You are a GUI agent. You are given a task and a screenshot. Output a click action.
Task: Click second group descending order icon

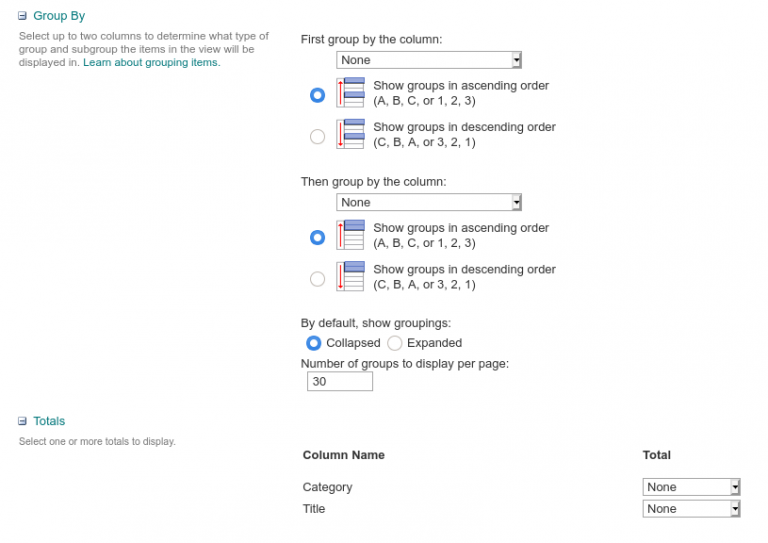(350, 277)
